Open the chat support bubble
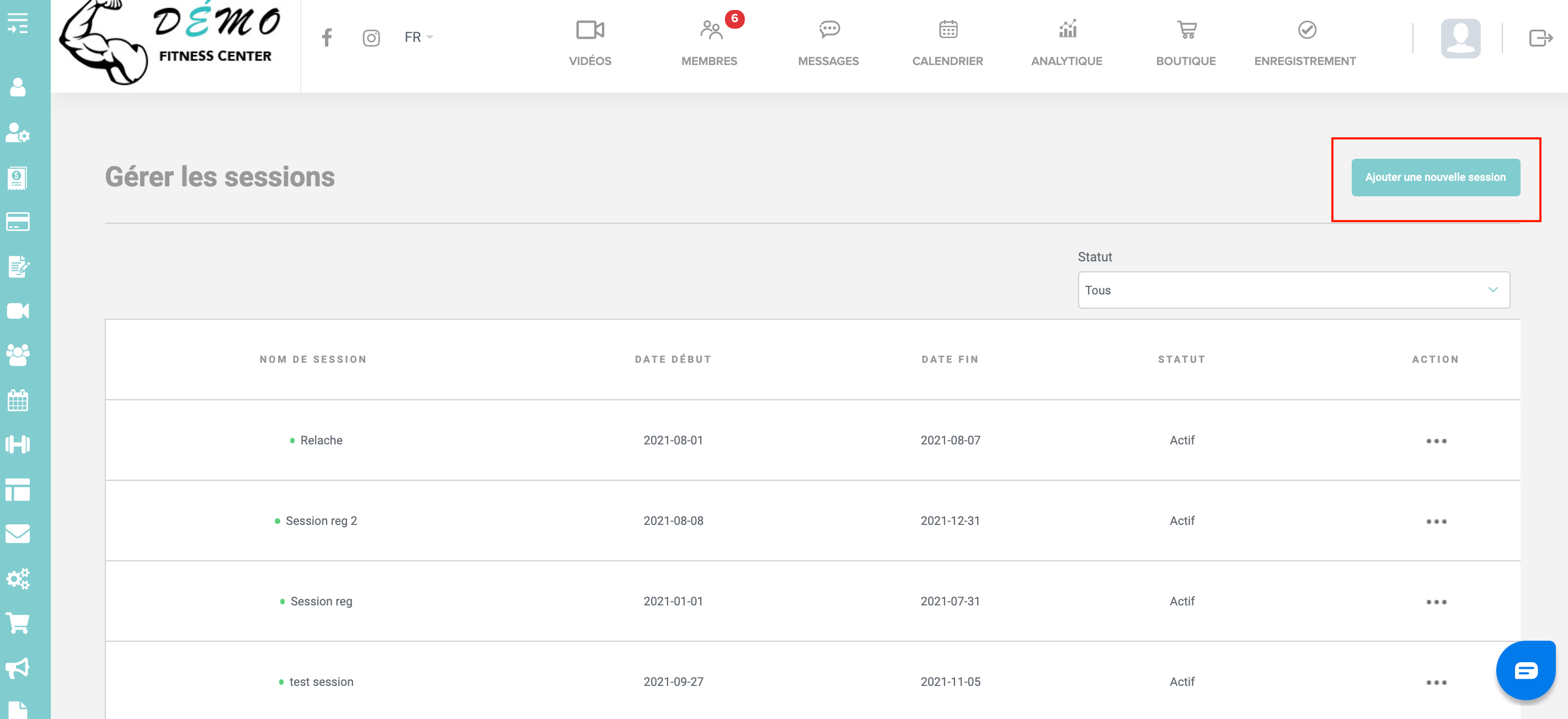The image size is (1568, 719). pos(1526,670)
